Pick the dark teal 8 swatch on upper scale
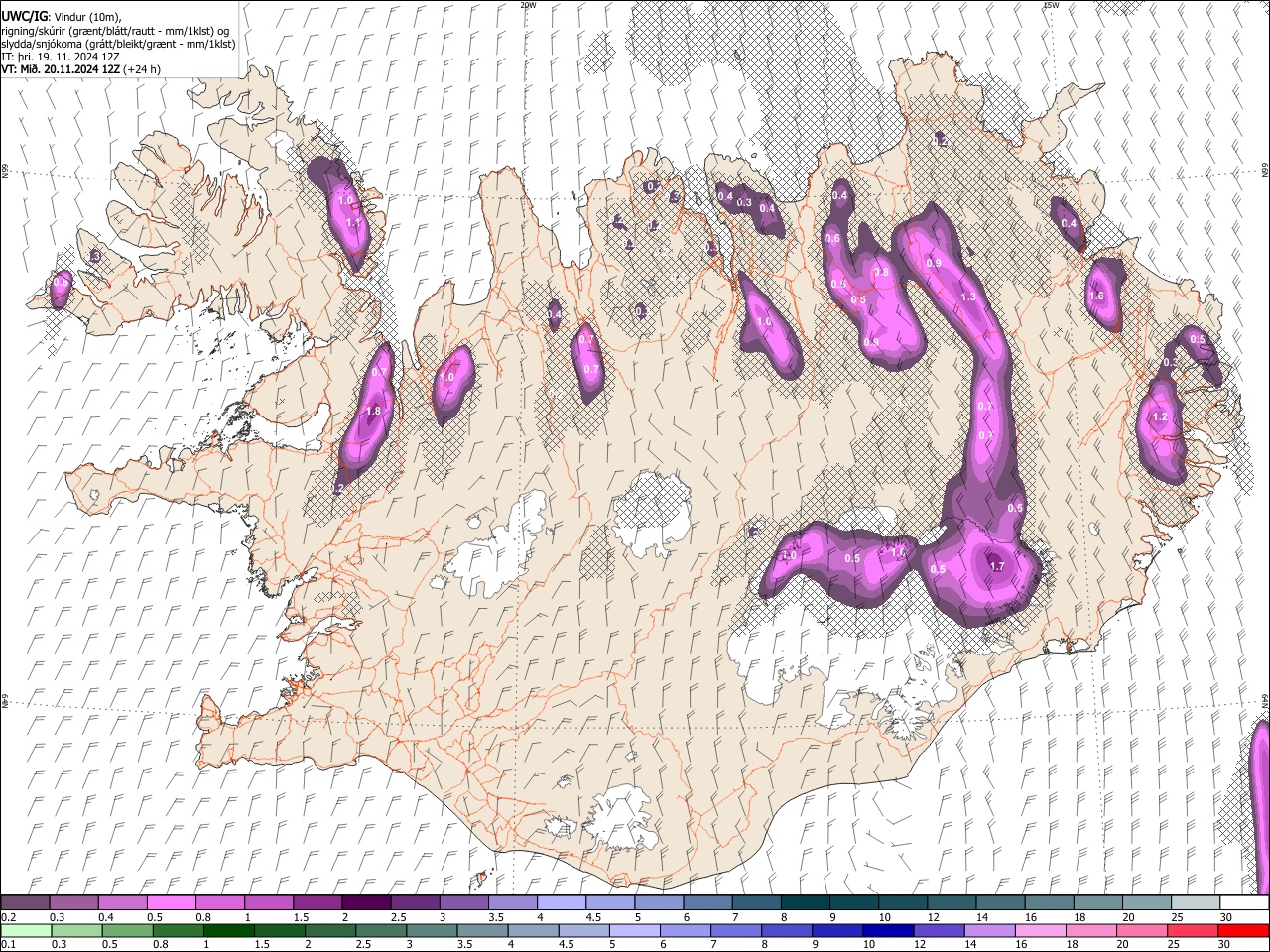The width and height of the screenshot is (1270, 952). click(x=804, y=902)
